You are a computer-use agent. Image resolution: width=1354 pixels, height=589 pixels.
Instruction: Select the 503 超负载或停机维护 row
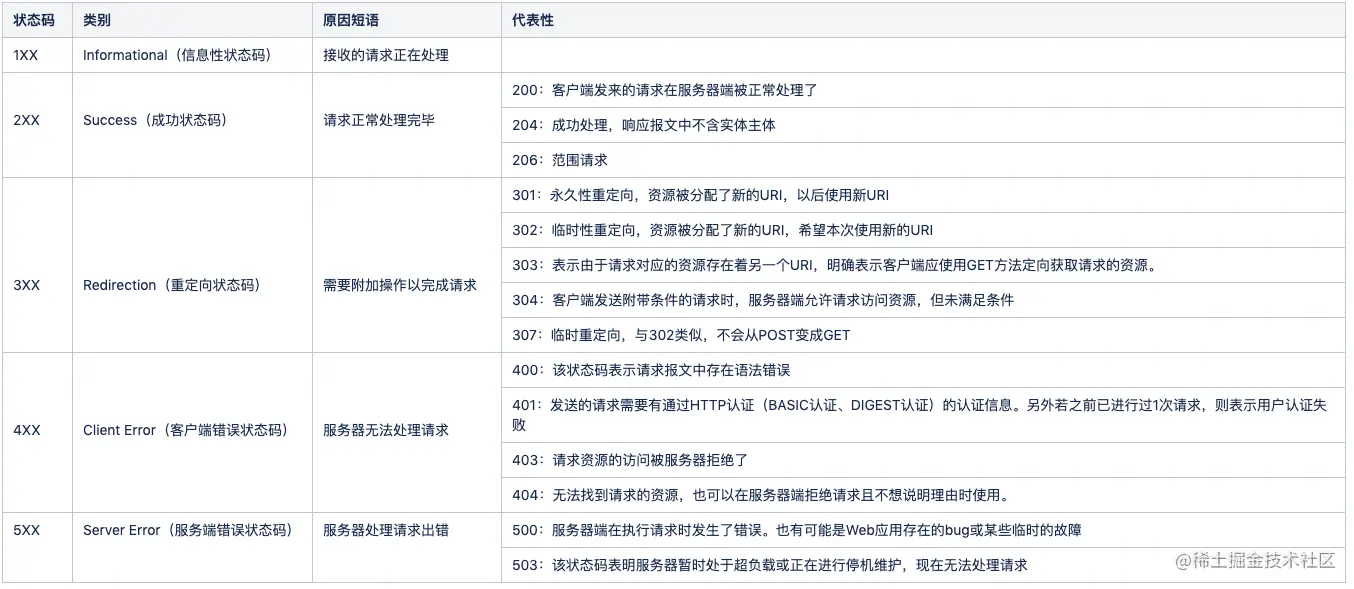pyautogui.click(x=924, y=565)
